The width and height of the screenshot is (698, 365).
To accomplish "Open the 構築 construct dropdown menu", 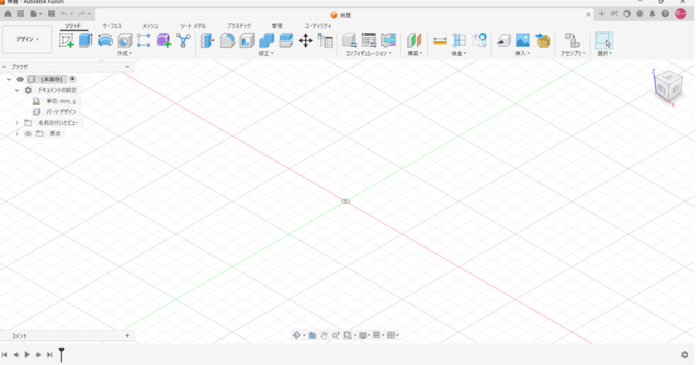I will click(414, 53).
